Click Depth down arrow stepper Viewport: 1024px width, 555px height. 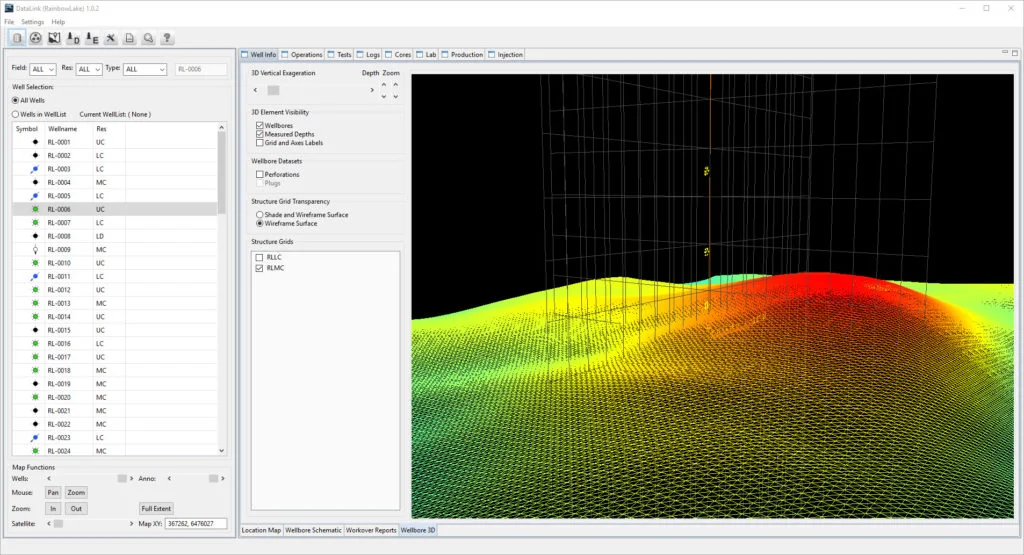(x=383, y=96)
